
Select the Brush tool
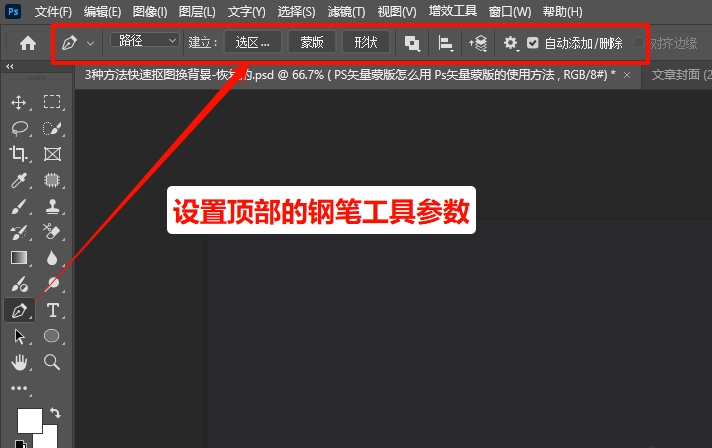click(x=19, y=207)
